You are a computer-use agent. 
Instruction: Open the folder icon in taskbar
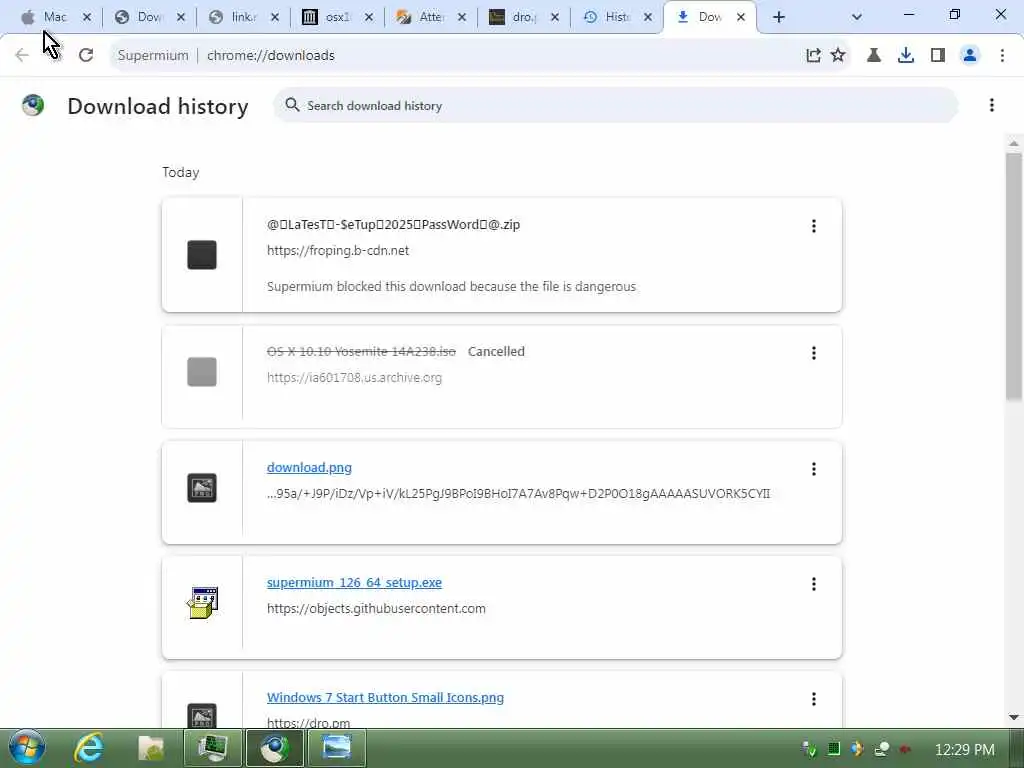(x=151, y=748)
